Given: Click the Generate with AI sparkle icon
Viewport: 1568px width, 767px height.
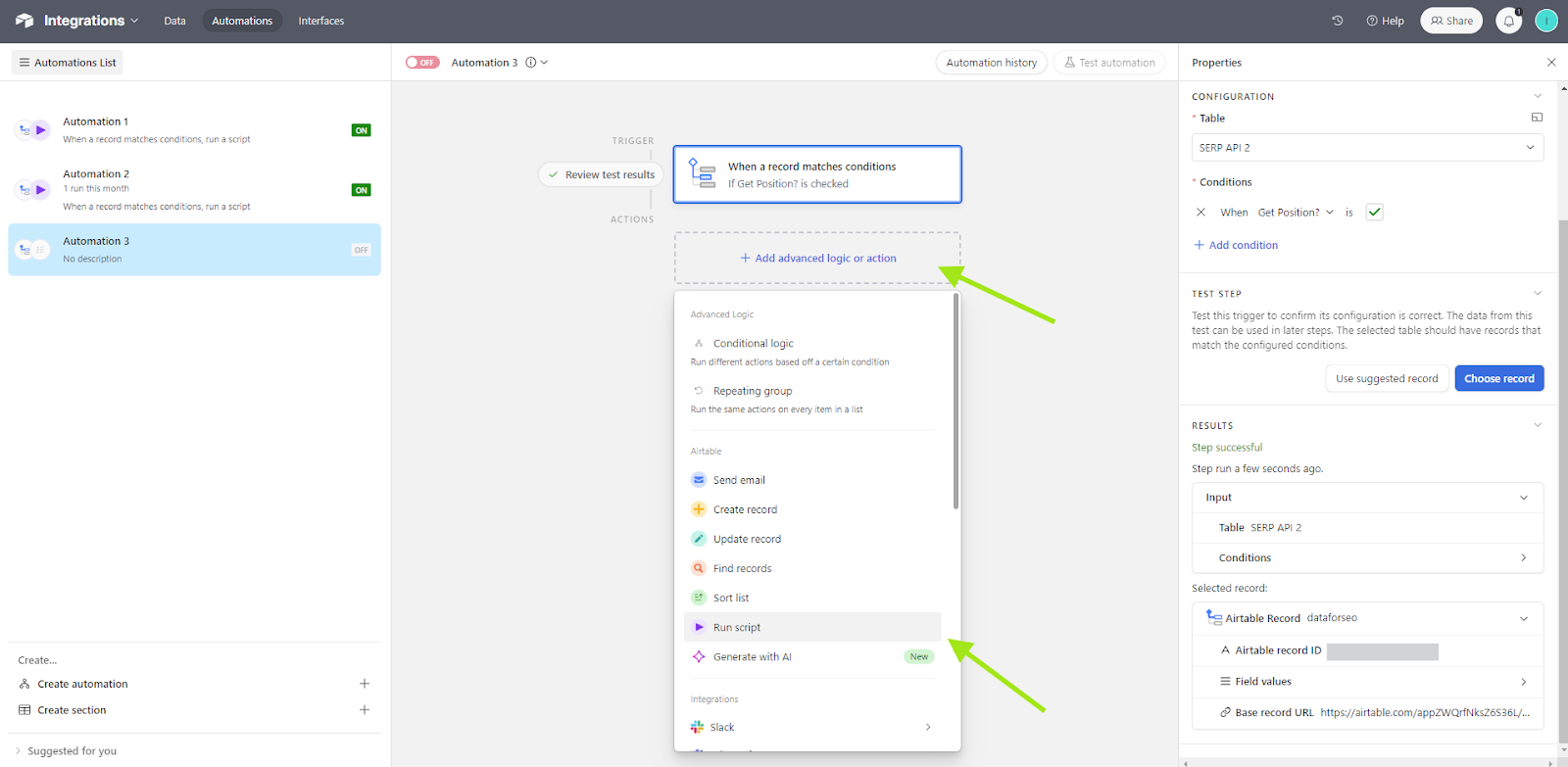Looking at the screenshot, I should (x=699, y=656).
